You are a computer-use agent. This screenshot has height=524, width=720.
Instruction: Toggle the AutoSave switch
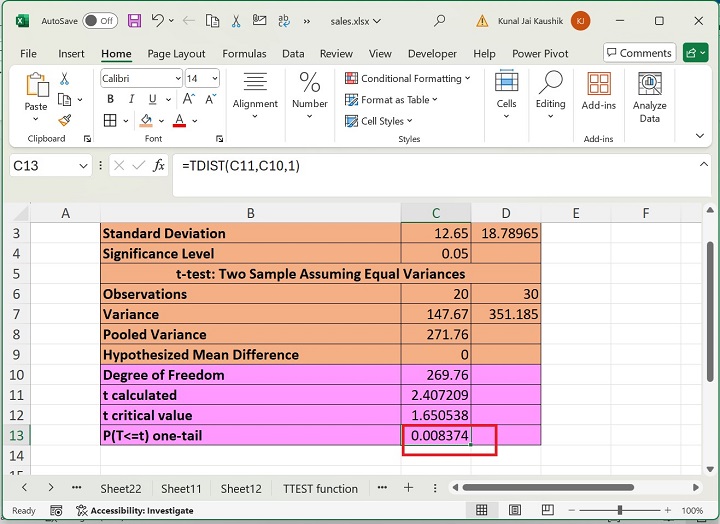[x=99, y=20]
